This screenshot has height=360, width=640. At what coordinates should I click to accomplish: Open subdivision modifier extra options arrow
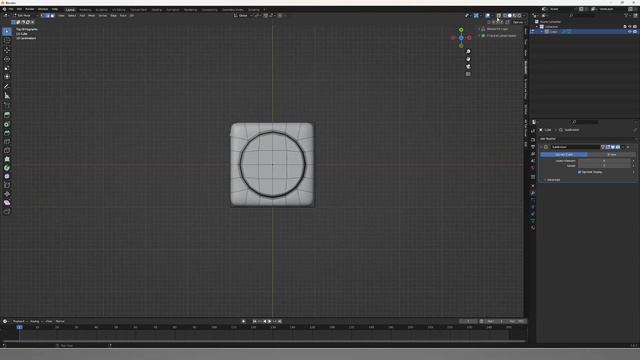click(x=623, y=147)
